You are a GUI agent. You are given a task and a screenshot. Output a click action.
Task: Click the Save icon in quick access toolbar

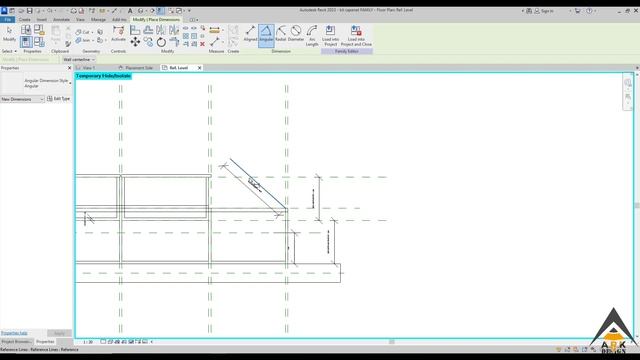[x=29, y=11]
